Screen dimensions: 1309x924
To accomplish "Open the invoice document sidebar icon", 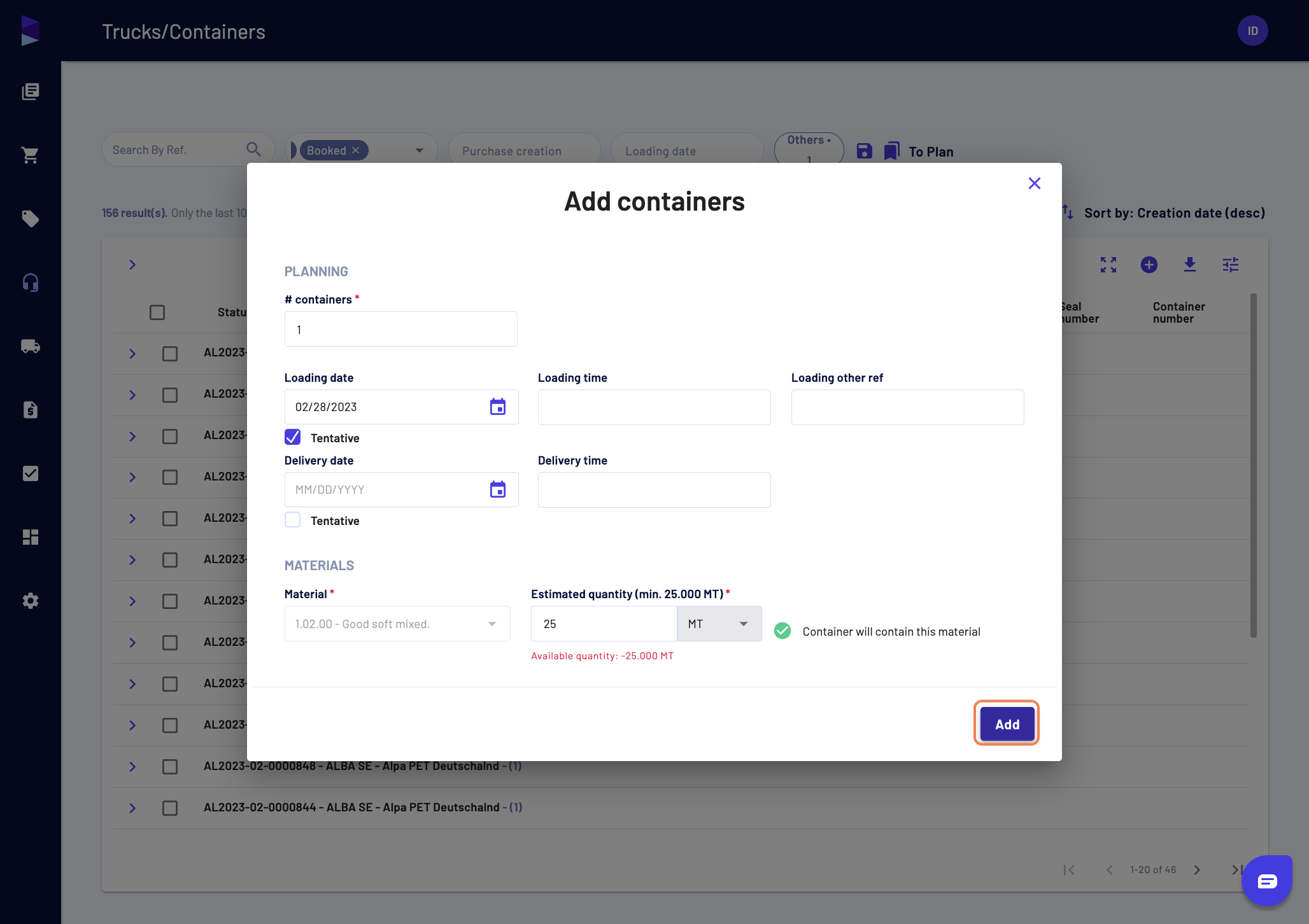I will pyautogui.click(x=31, y=410).
